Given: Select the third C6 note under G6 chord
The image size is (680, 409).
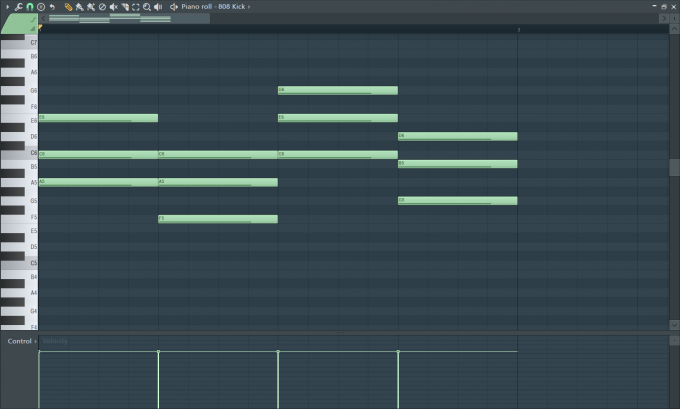Looking at the screenshot, I should click(x=338, y=154).
